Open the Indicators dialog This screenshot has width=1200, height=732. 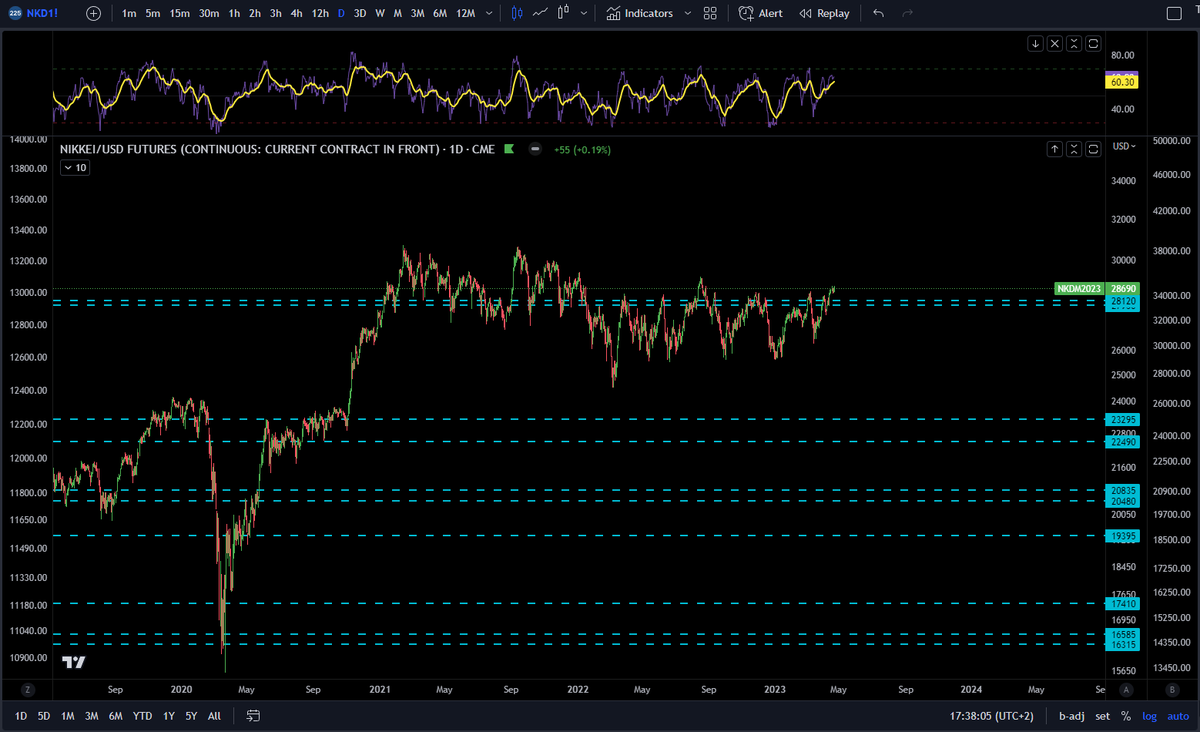[640, 13]
